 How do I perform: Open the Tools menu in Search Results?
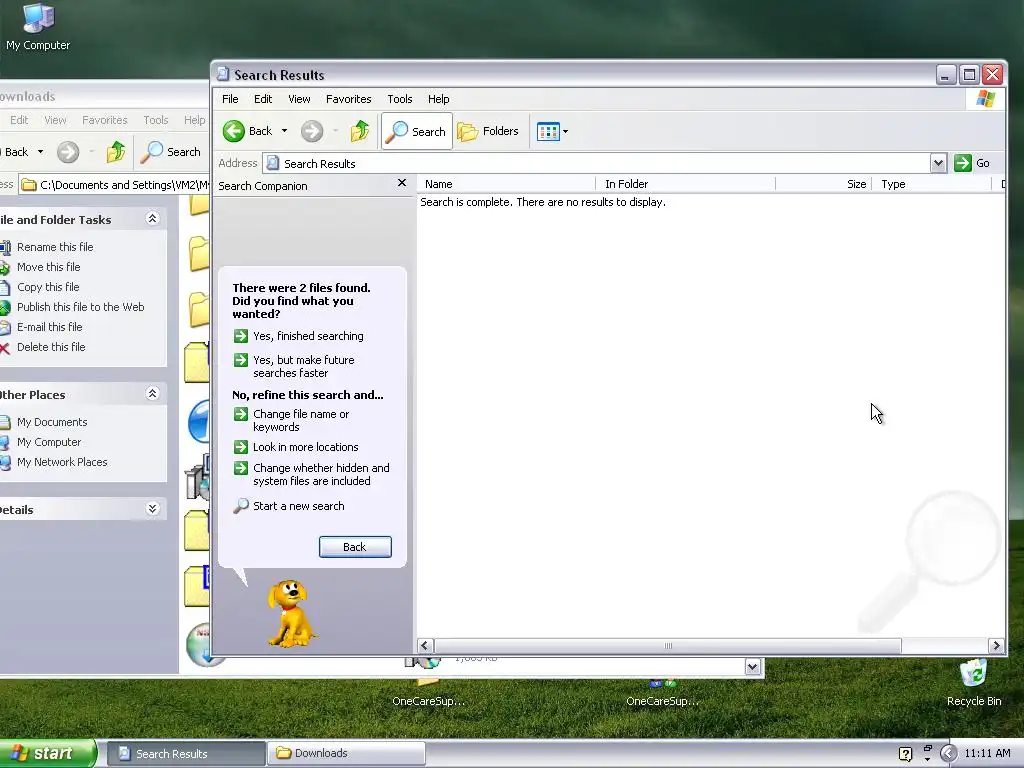coord(400,99)
